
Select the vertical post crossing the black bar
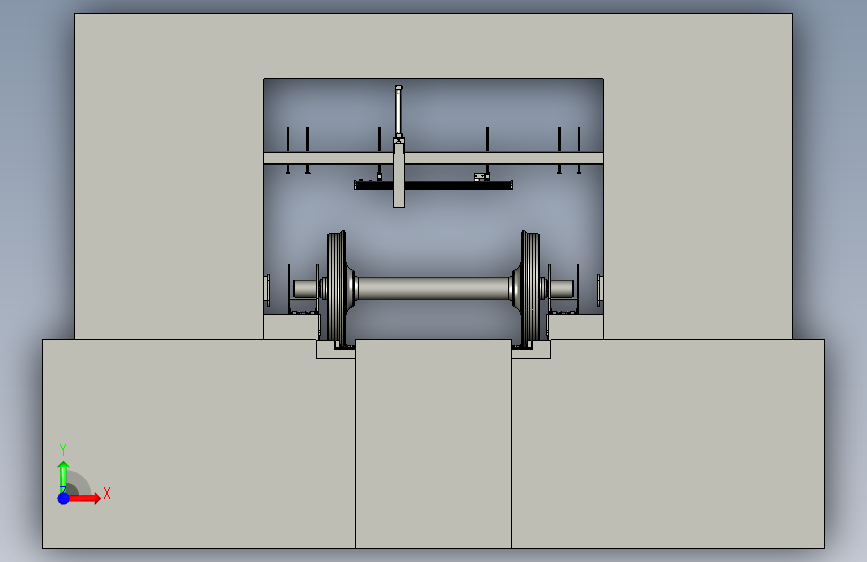pos(399,174)
